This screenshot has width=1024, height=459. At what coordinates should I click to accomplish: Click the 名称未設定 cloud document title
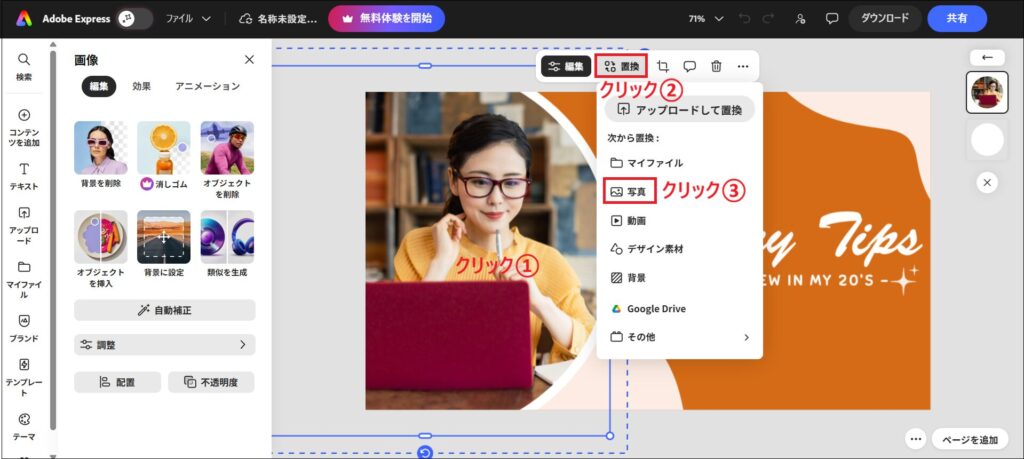(x=278, y=19)
